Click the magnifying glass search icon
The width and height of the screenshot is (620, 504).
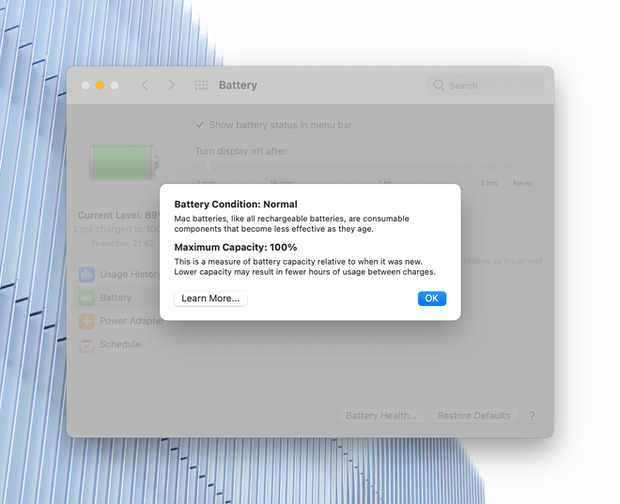pos(439,86)
